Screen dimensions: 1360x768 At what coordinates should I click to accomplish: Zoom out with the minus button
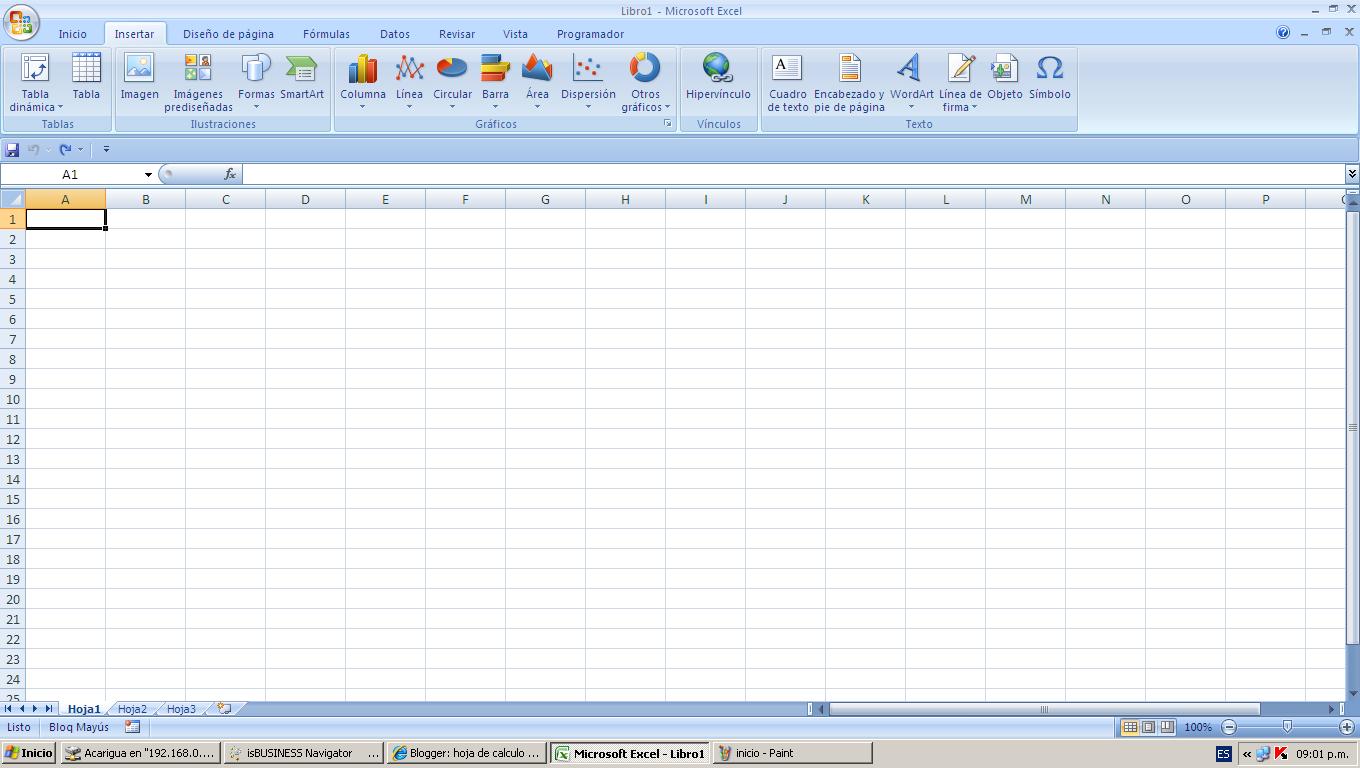coord(1229,727)
